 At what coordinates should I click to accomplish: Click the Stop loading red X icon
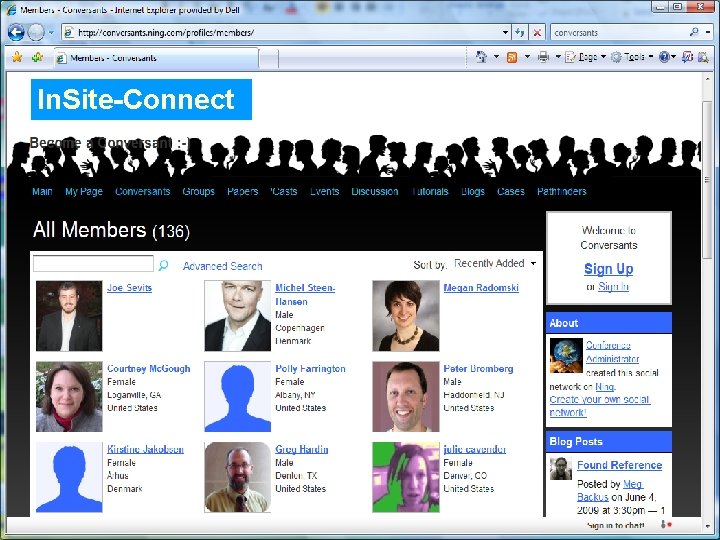[x=536, y=33]
